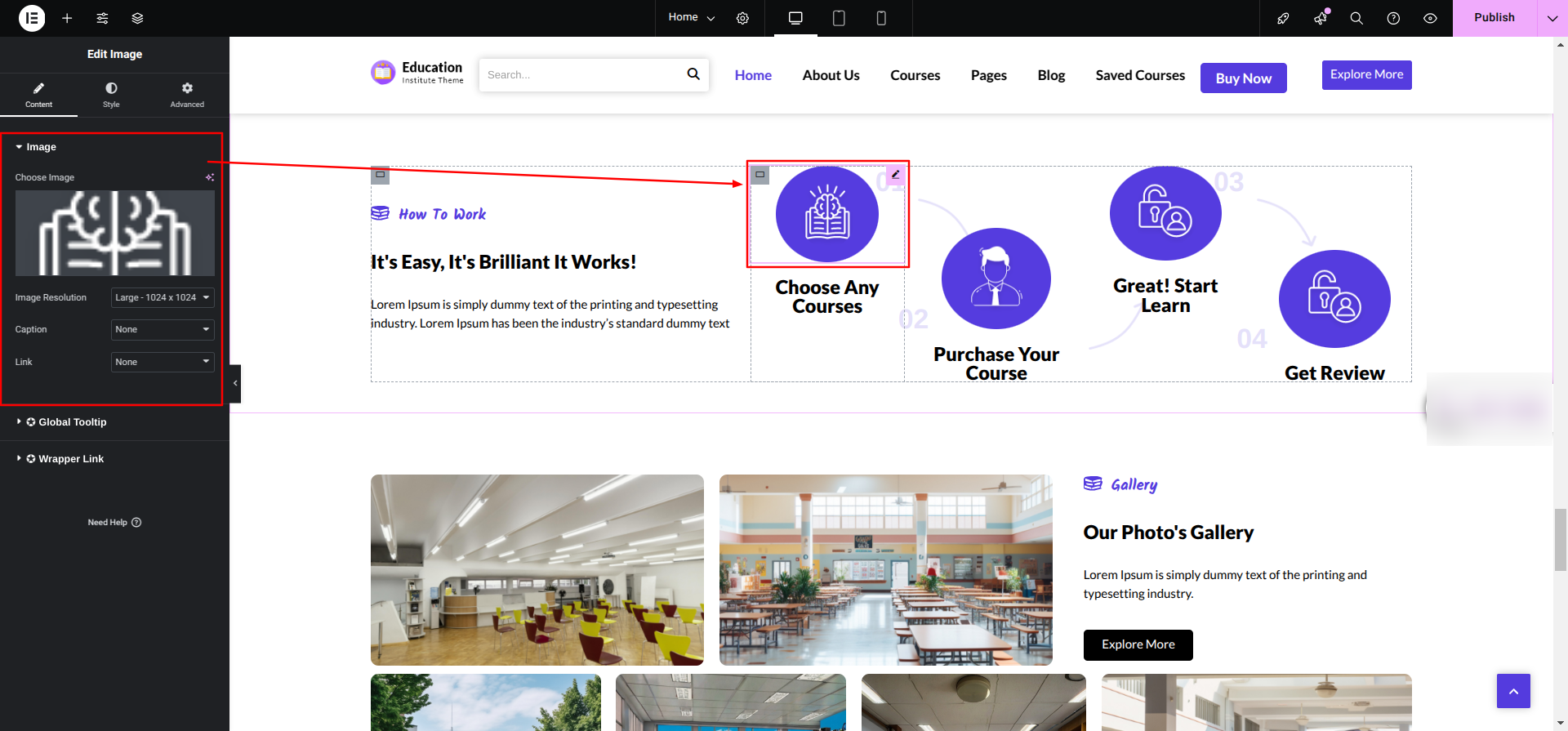Open Blog nav item
The image size is (1568, 731).
coord(1051,75)
